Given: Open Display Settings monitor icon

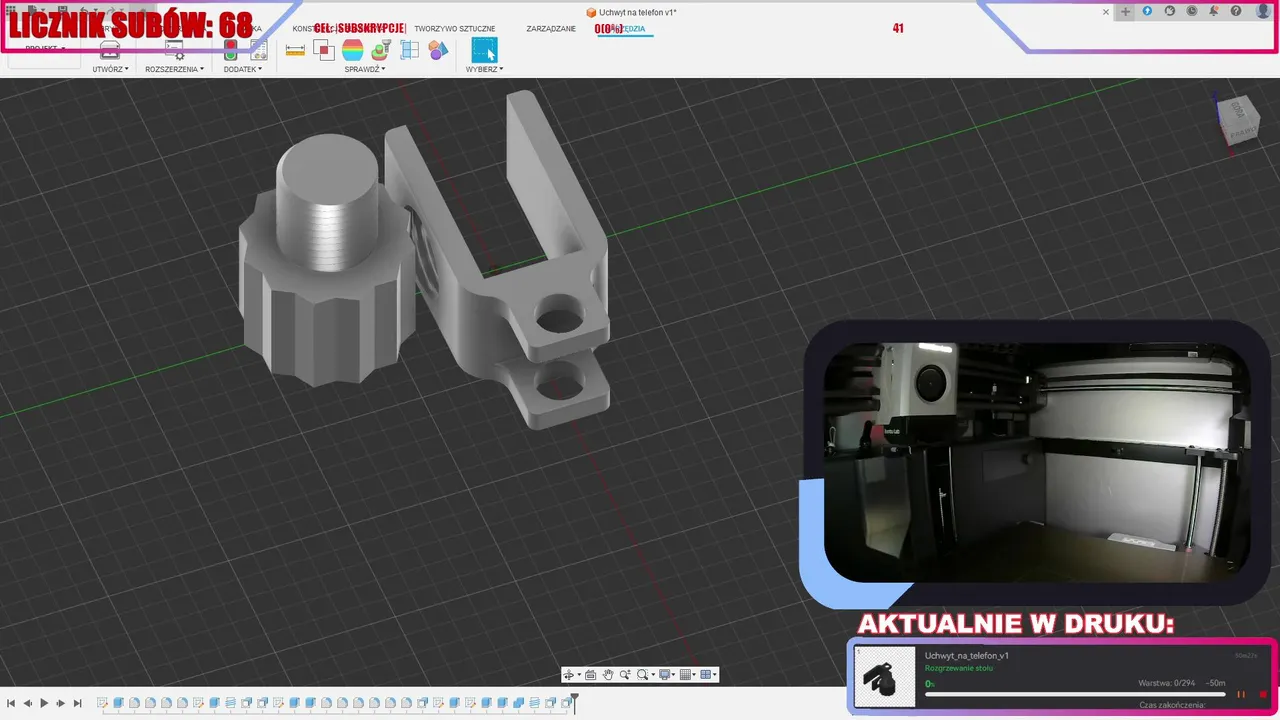Looking at the screenshot, I should [665, 675].
